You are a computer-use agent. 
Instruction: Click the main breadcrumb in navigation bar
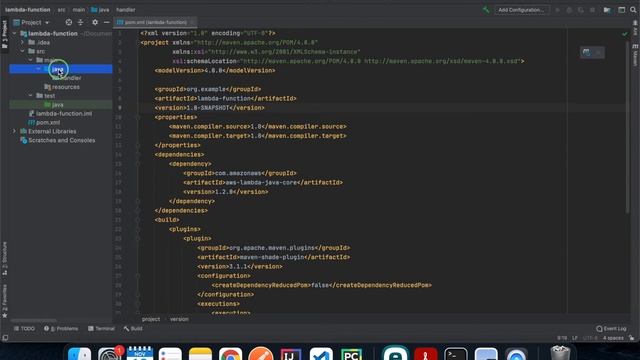point(79,10)
